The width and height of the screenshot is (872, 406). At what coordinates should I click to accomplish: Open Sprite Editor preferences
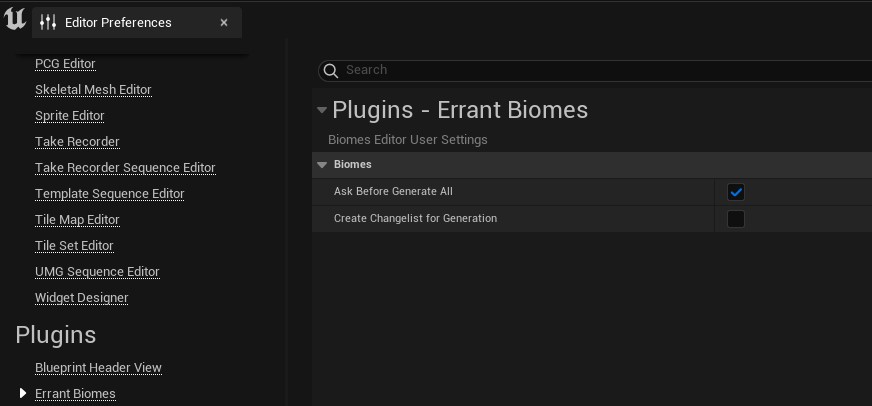pos(70,116)
